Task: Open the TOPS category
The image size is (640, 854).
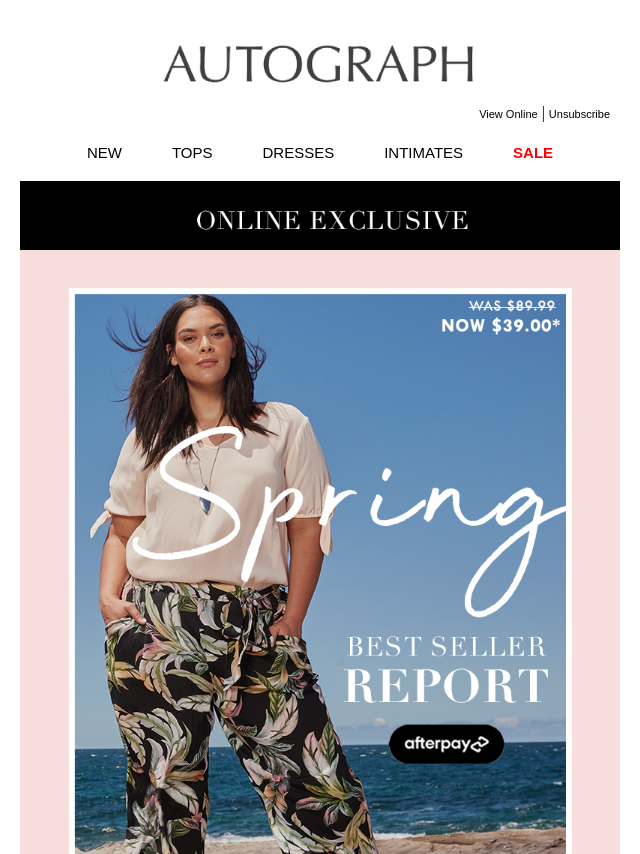Action: (x=192, y=153)
